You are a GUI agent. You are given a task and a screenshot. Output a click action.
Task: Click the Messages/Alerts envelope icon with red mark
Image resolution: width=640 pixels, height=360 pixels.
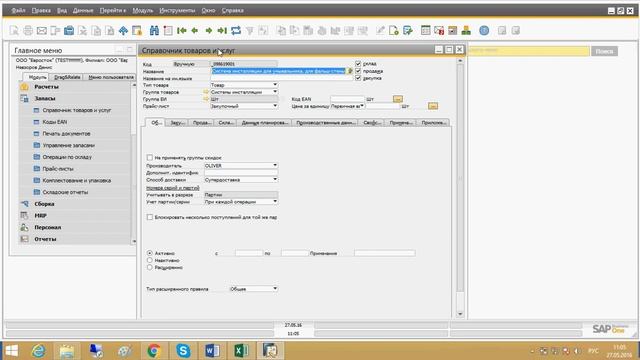click(439, 30)
